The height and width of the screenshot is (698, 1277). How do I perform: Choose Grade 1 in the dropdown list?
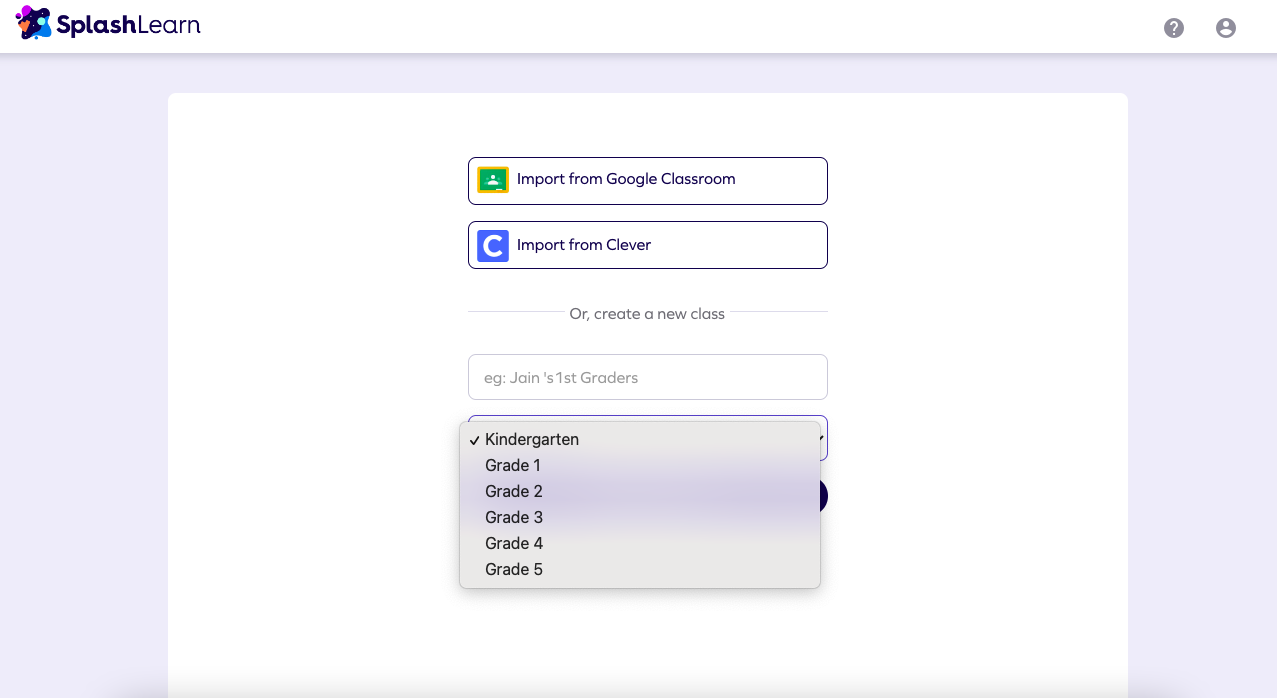click(x=513, y=466)
